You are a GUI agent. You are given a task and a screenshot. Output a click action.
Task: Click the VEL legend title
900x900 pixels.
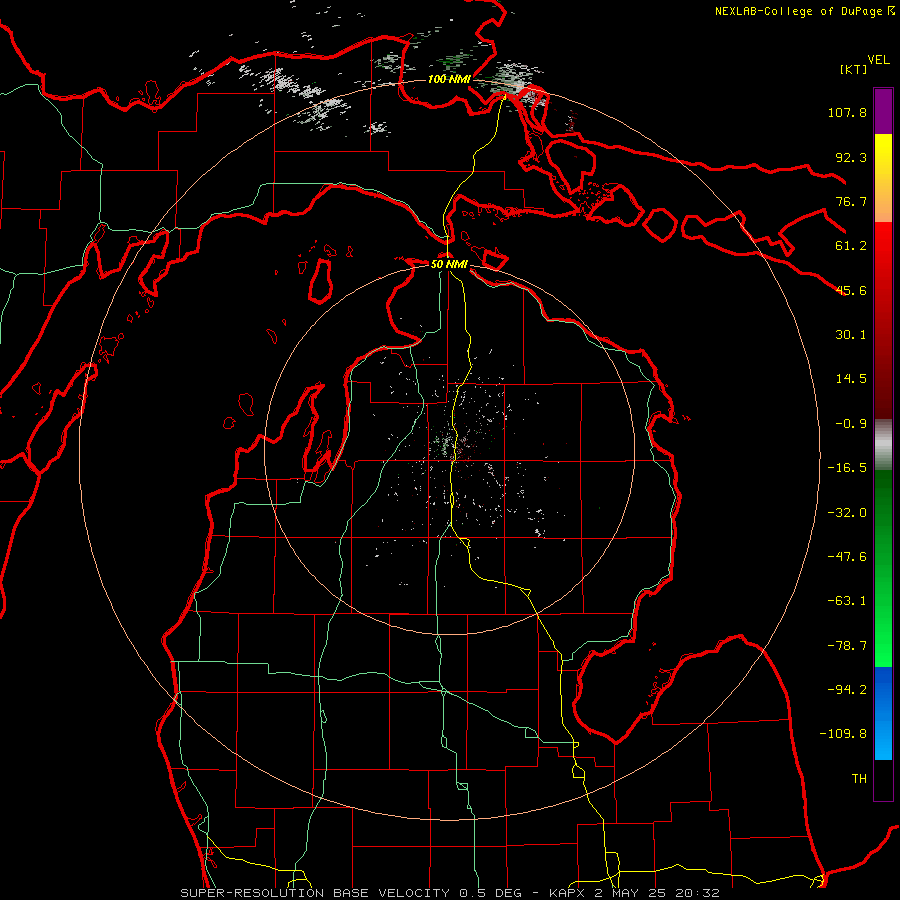[x=878, y=60]
